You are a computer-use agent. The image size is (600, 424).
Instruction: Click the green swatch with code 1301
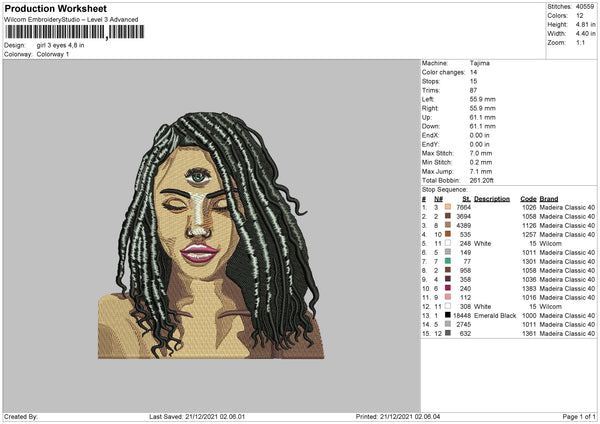point(448,261)
